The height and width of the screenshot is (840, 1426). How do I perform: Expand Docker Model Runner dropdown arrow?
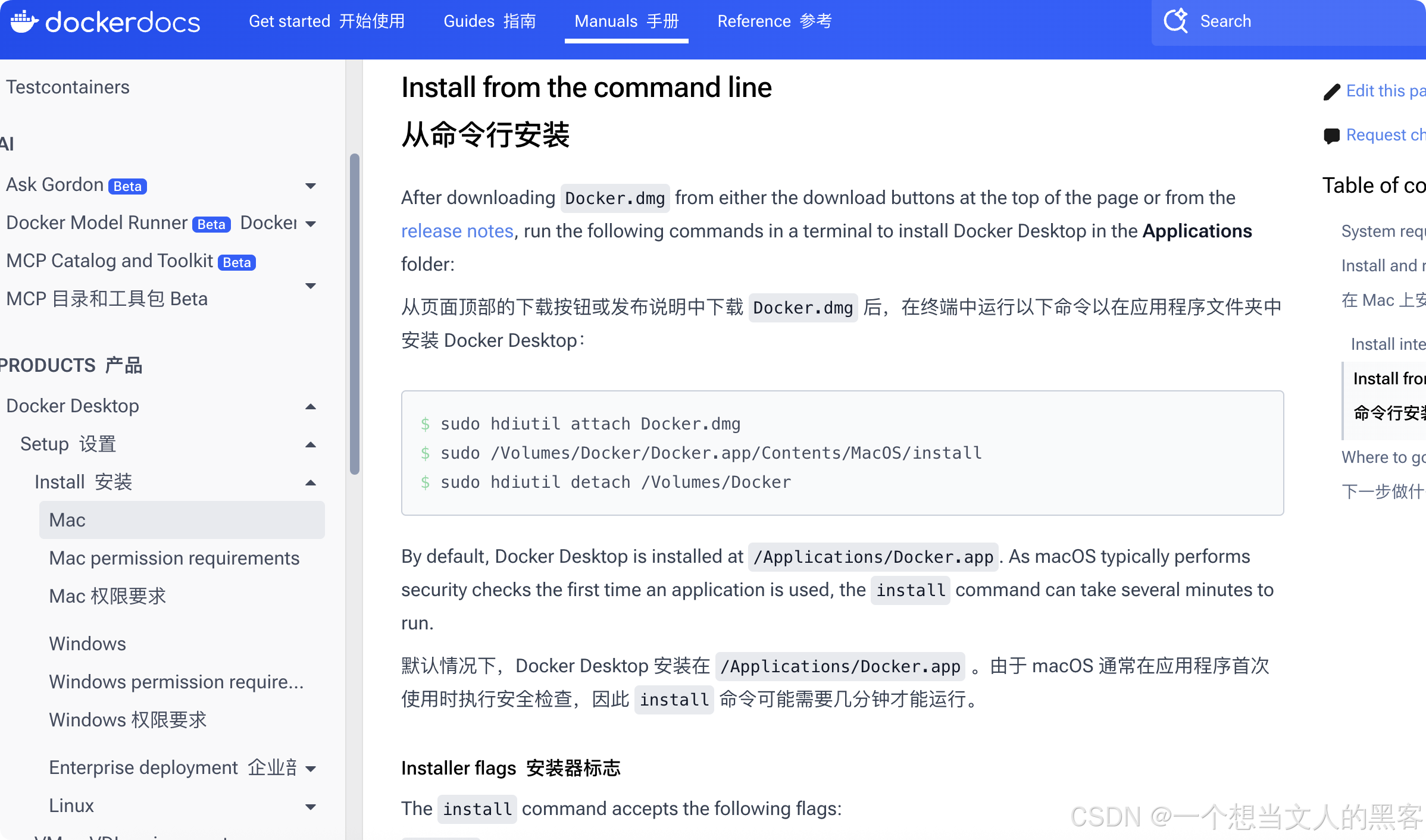pos(311,224)
